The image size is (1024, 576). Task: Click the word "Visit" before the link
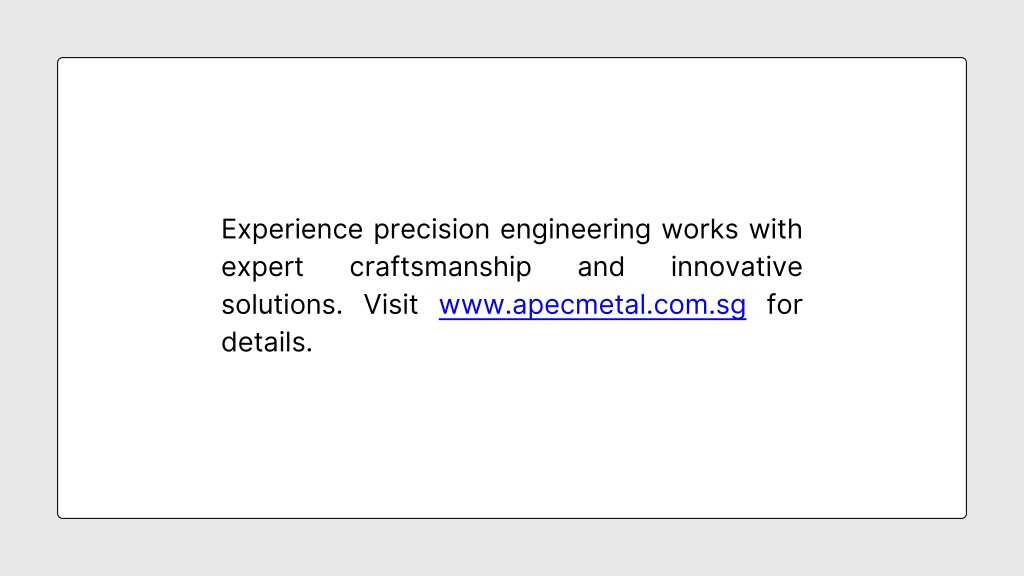click(x=391, y=305)
